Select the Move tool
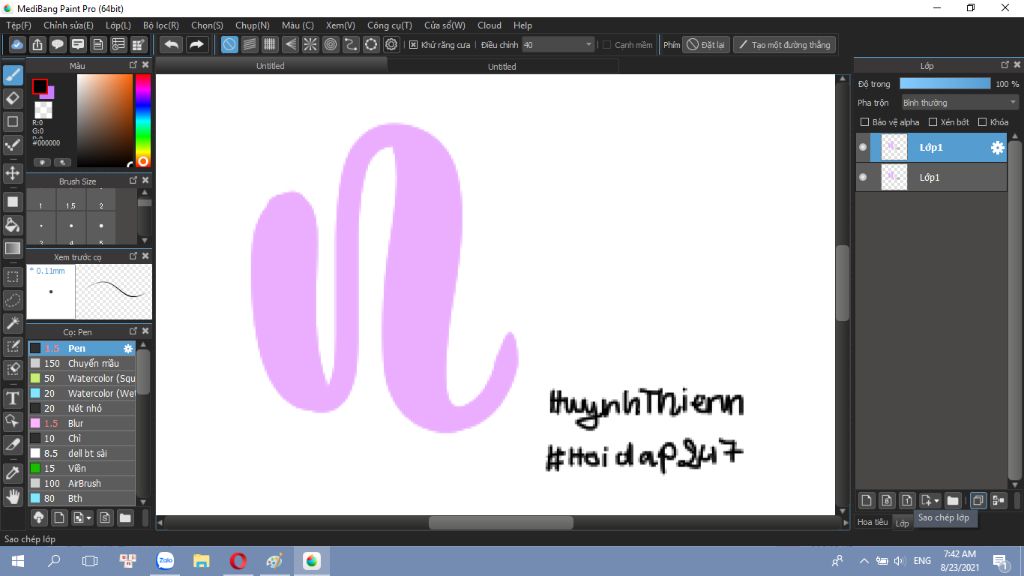The image size is (1024, 576). (12, 173)
